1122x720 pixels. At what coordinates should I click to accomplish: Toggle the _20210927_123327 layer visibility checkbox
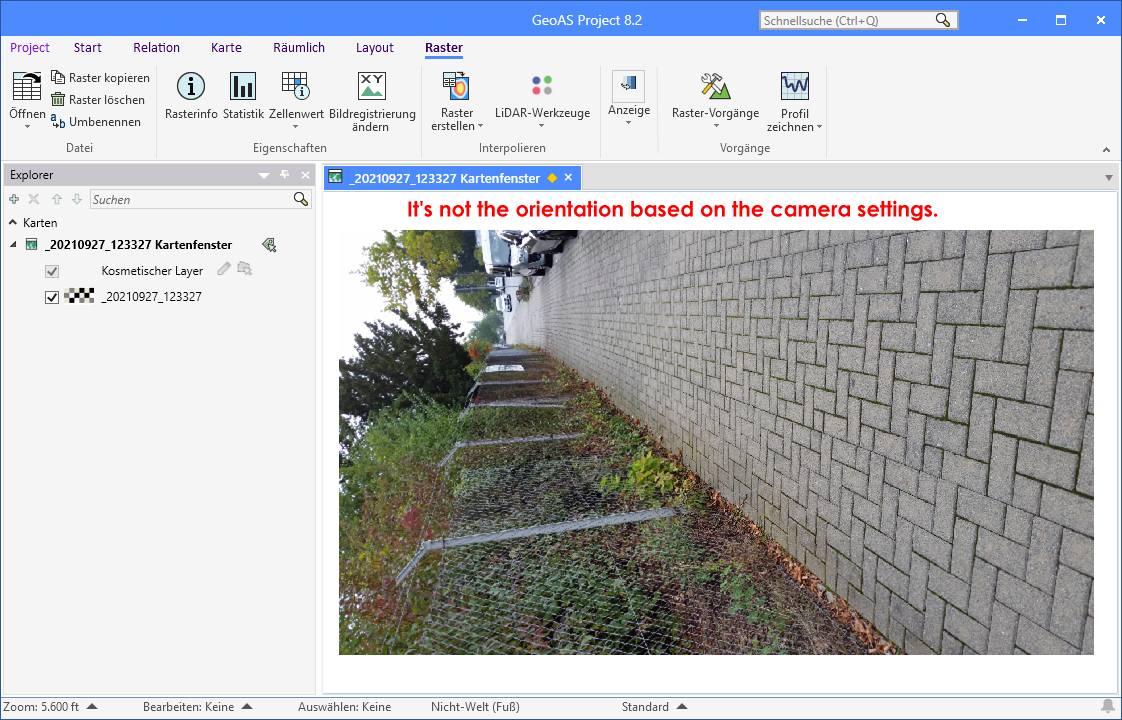point(52,297)
